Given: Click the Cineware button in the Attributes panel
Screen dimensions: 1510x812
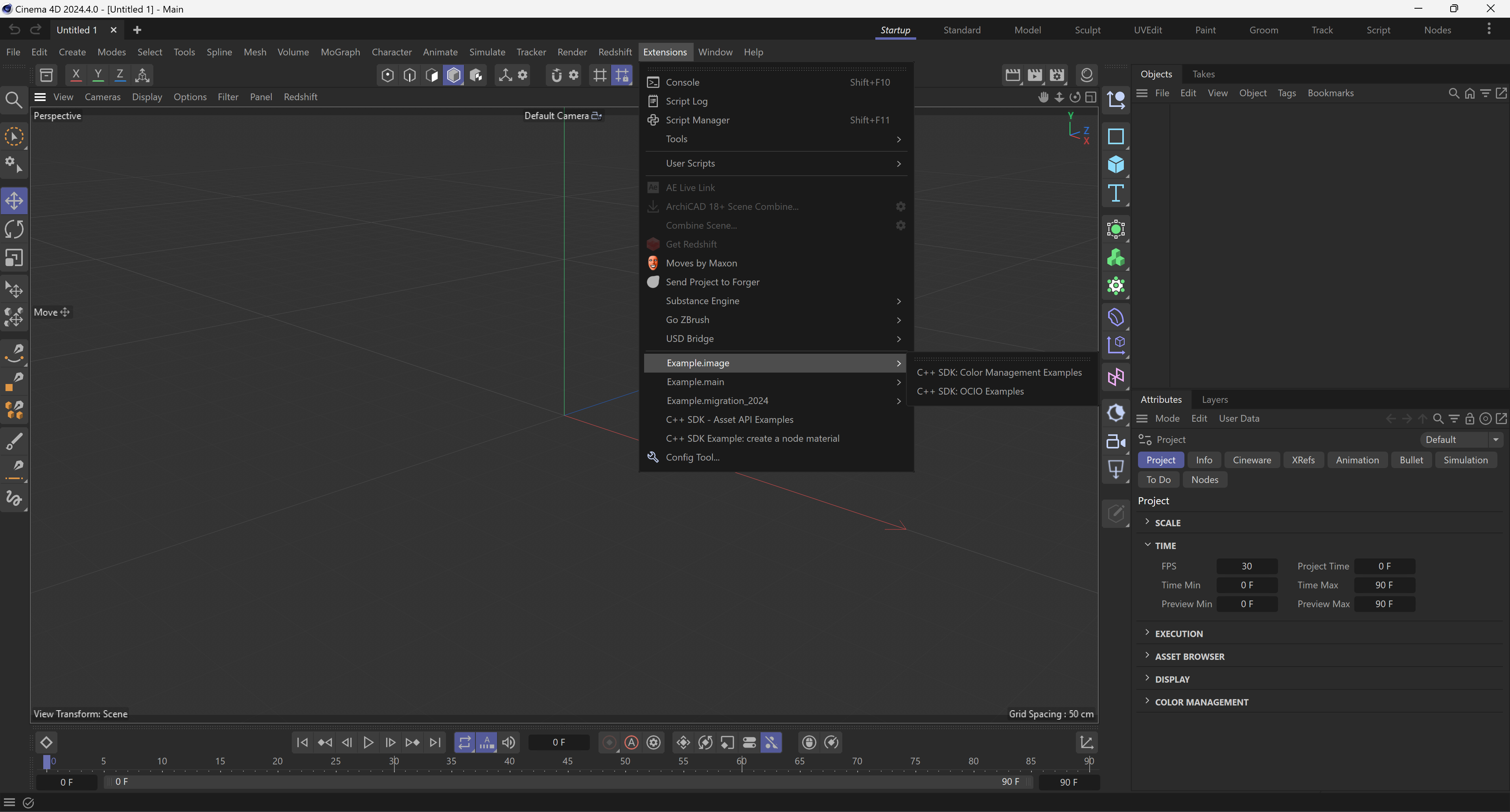Looking at the screenshot, I should click(x=1252, y=460).
